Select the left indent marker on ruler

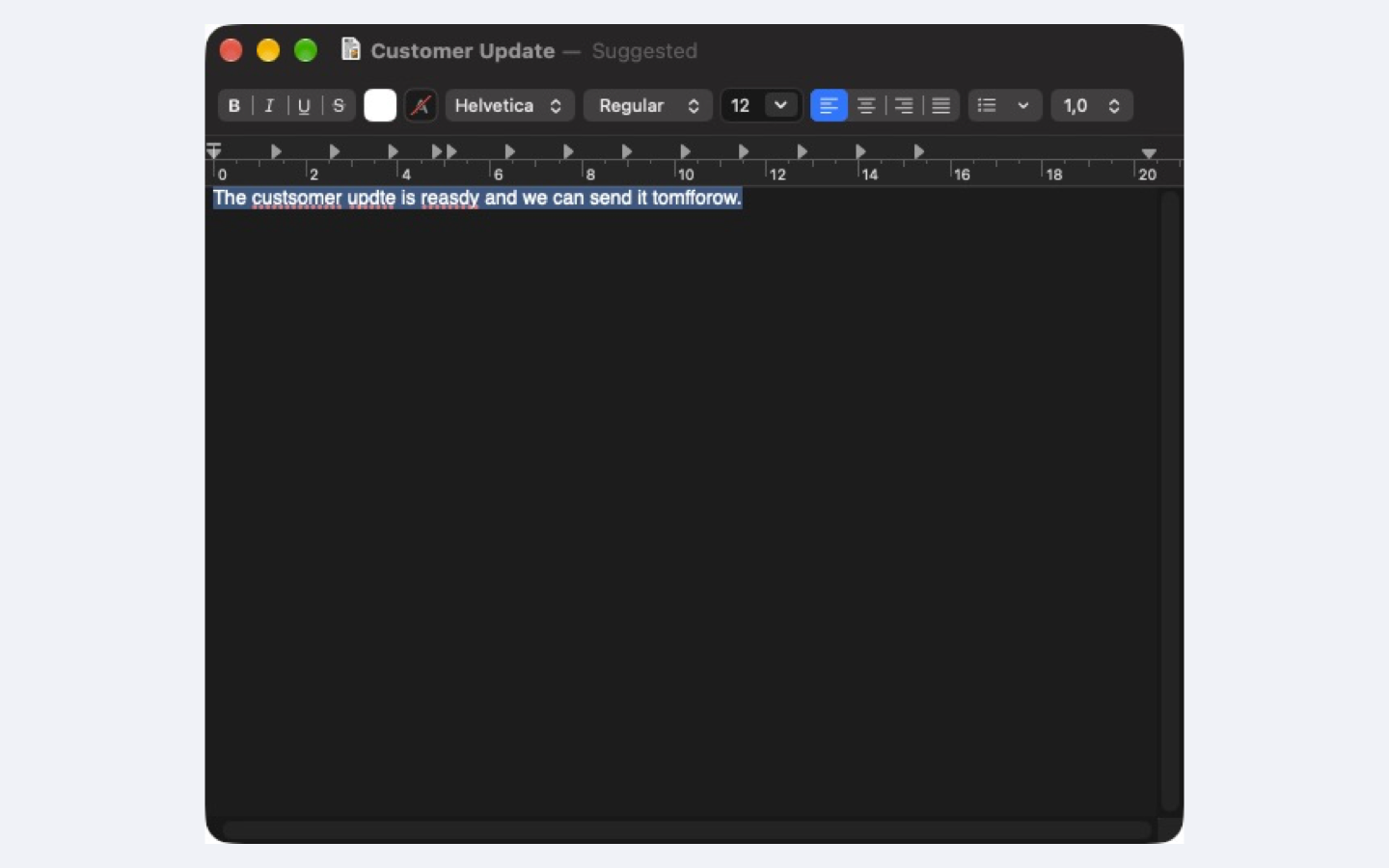(214, 150)
